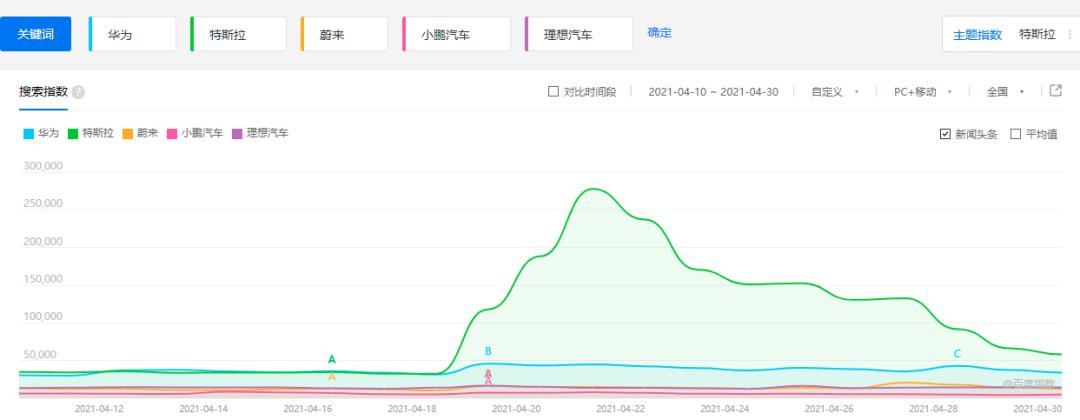Toggle the 小鹏汽车 pink legend swatch
This screenshot has height=420, width=1080.
(172, 134)
